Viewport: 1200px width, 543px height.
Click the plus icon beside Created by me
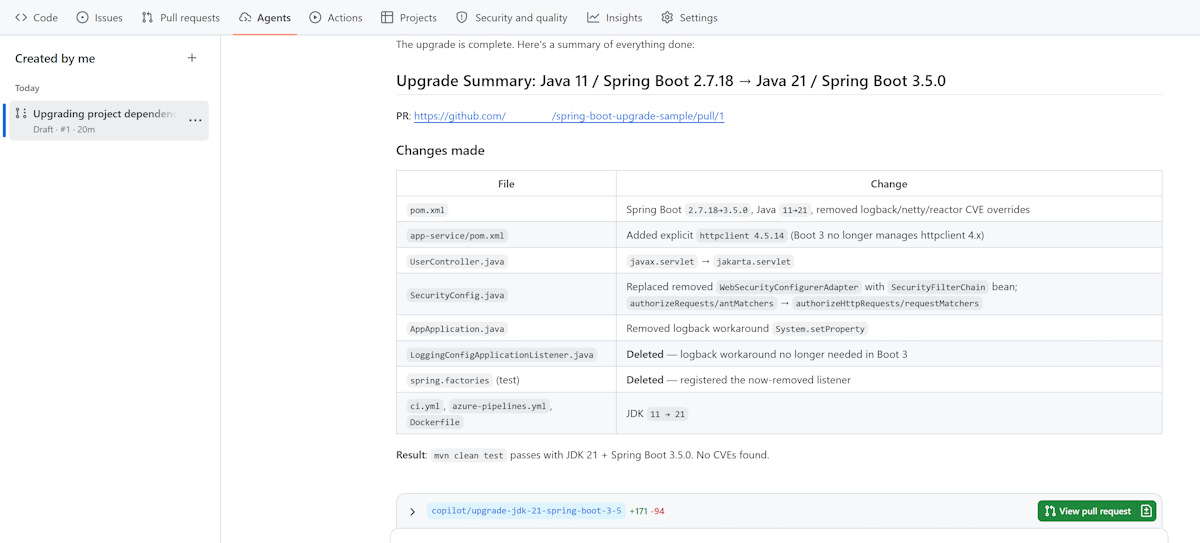click(x=192, y=58)
